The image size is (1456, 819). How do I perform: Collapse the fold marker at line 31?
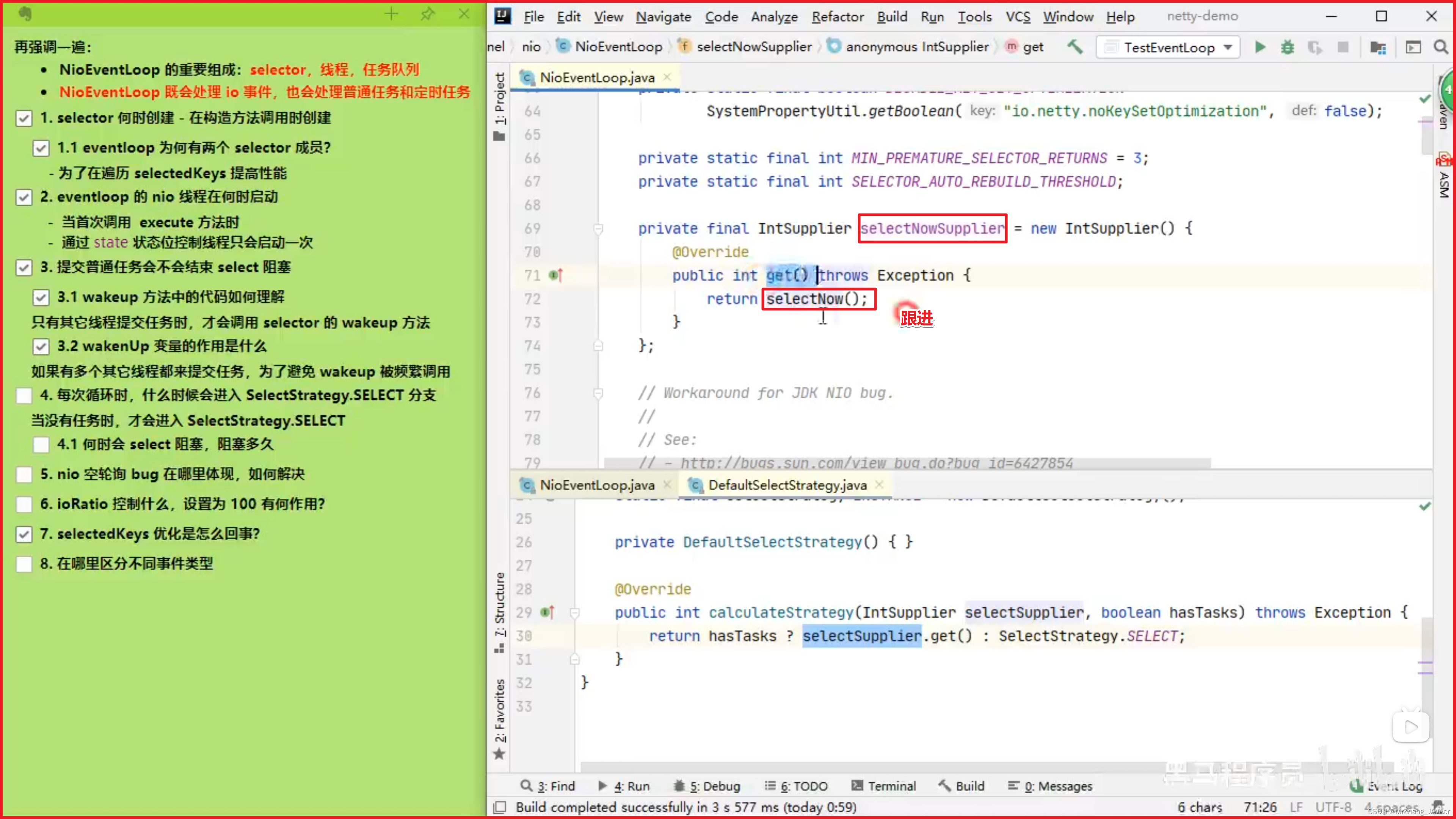(575, 659)
